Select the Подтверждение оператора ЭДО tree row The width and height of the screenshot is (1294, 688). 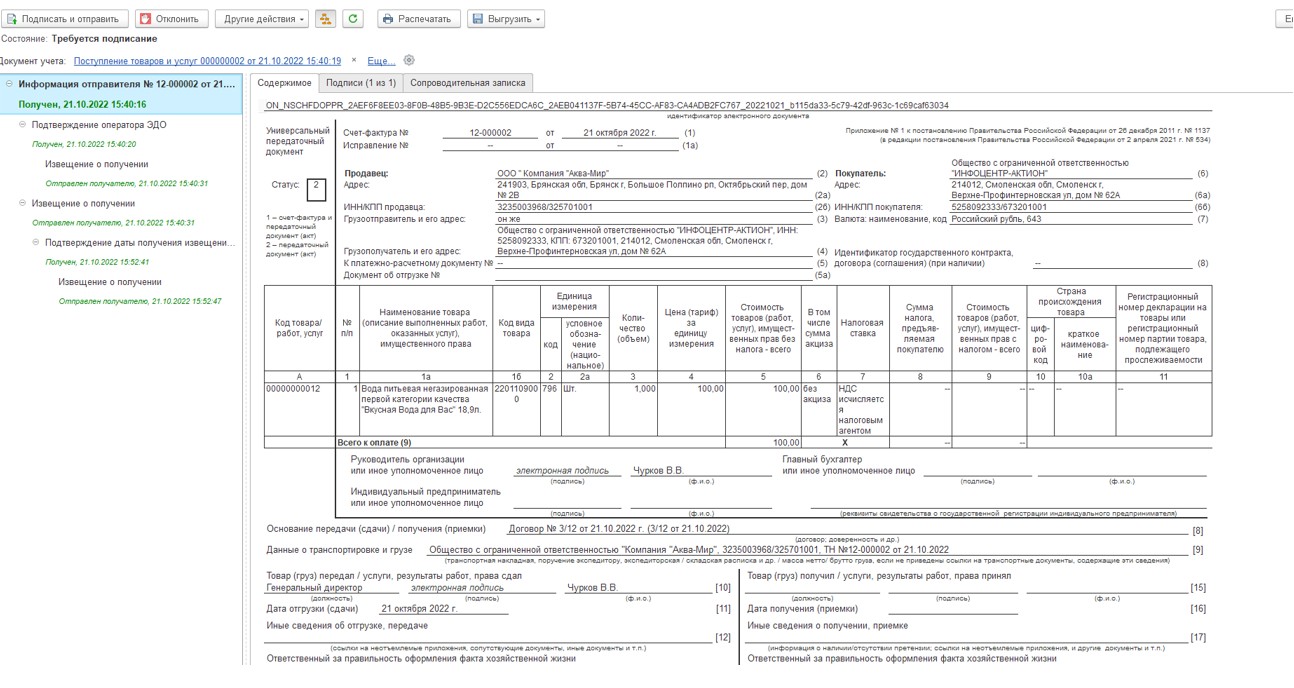click(x=99, y=125)
